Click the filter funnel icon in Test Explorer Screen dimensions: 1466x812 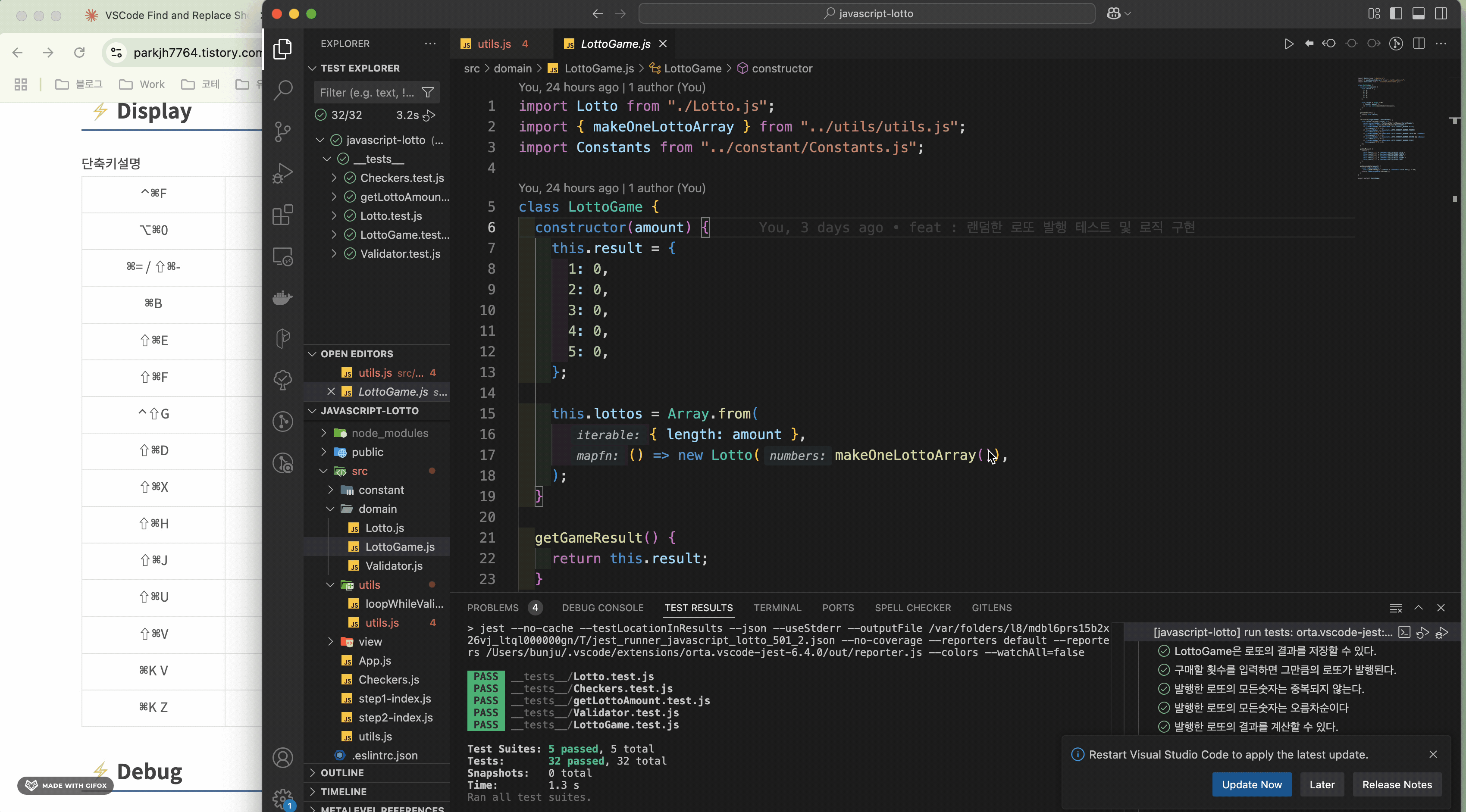(x=427, y=92)
